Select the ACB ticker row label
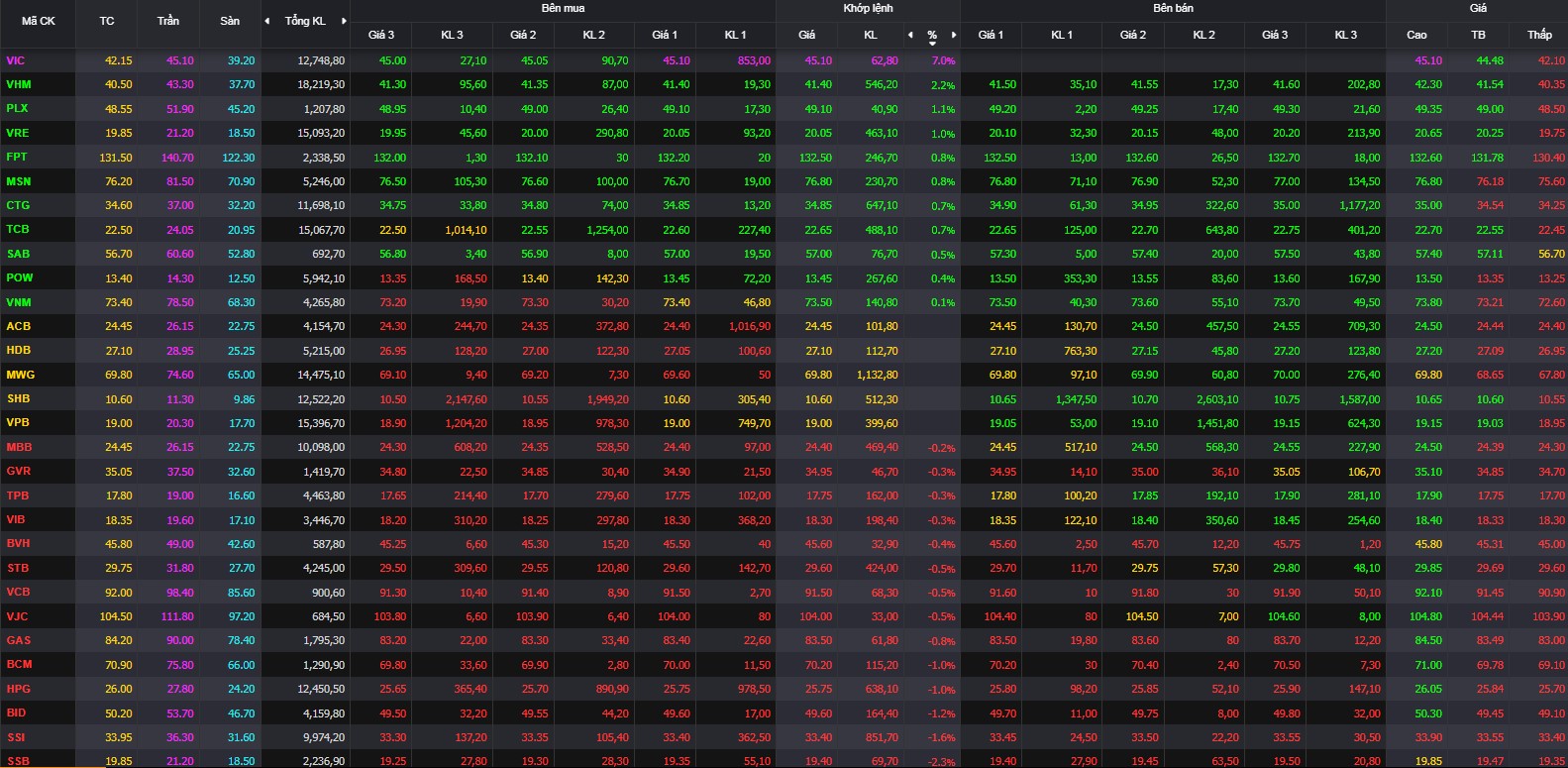 (18, 326)
